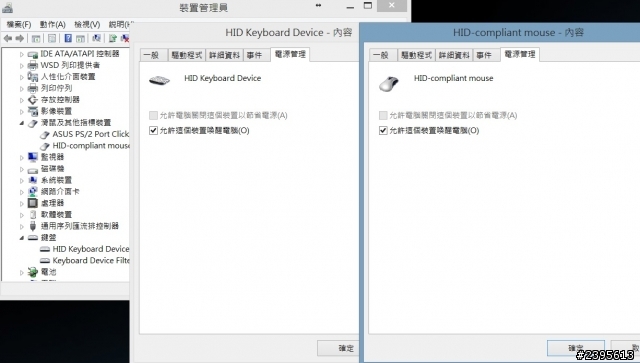This screenshot has width=640, height=363.
Task: Click the Uninstall device red X icon
Action: (125, 38)
